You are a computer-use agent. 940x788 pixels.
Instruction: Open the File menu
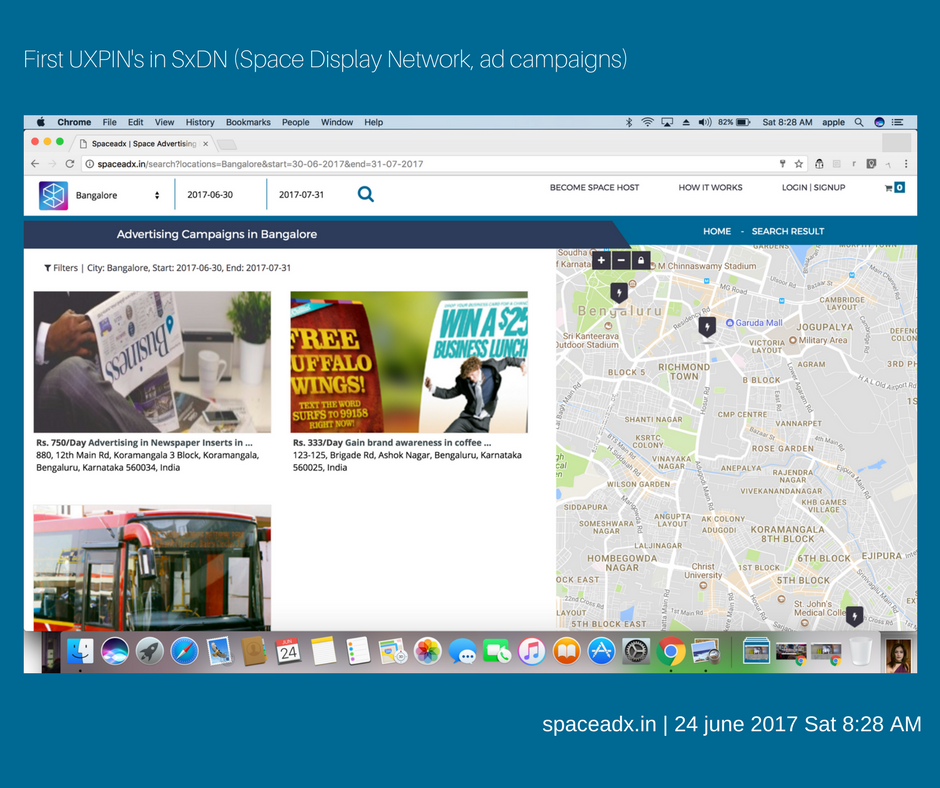coord(110,122)
